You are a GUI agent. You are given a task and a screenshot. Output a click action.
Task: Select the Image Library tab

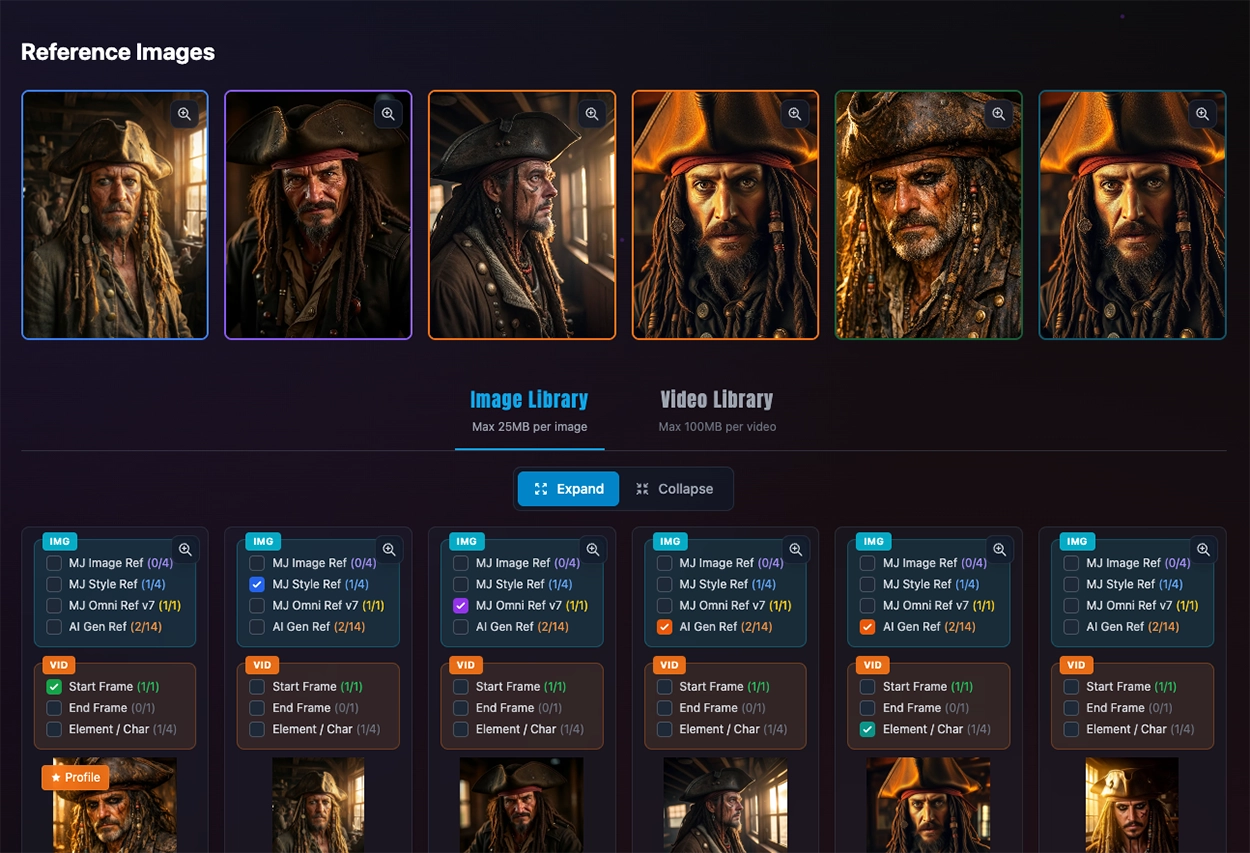coord(529,400)
